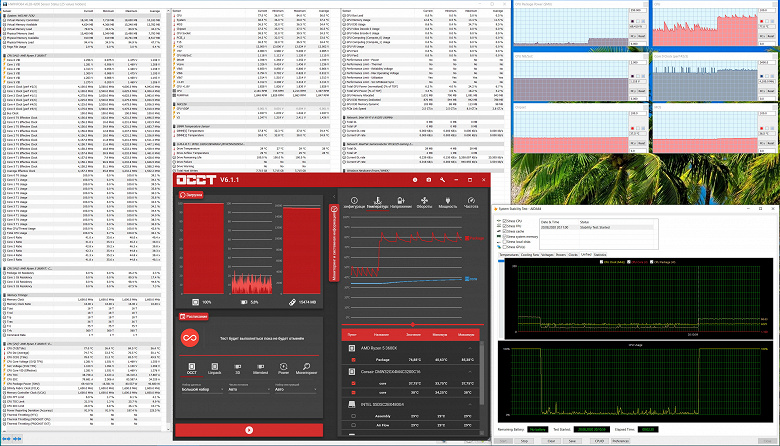Viewport: 780px width, 446px height.
Task: Open the Voltages tab in AIDA64
Action: 547,255
